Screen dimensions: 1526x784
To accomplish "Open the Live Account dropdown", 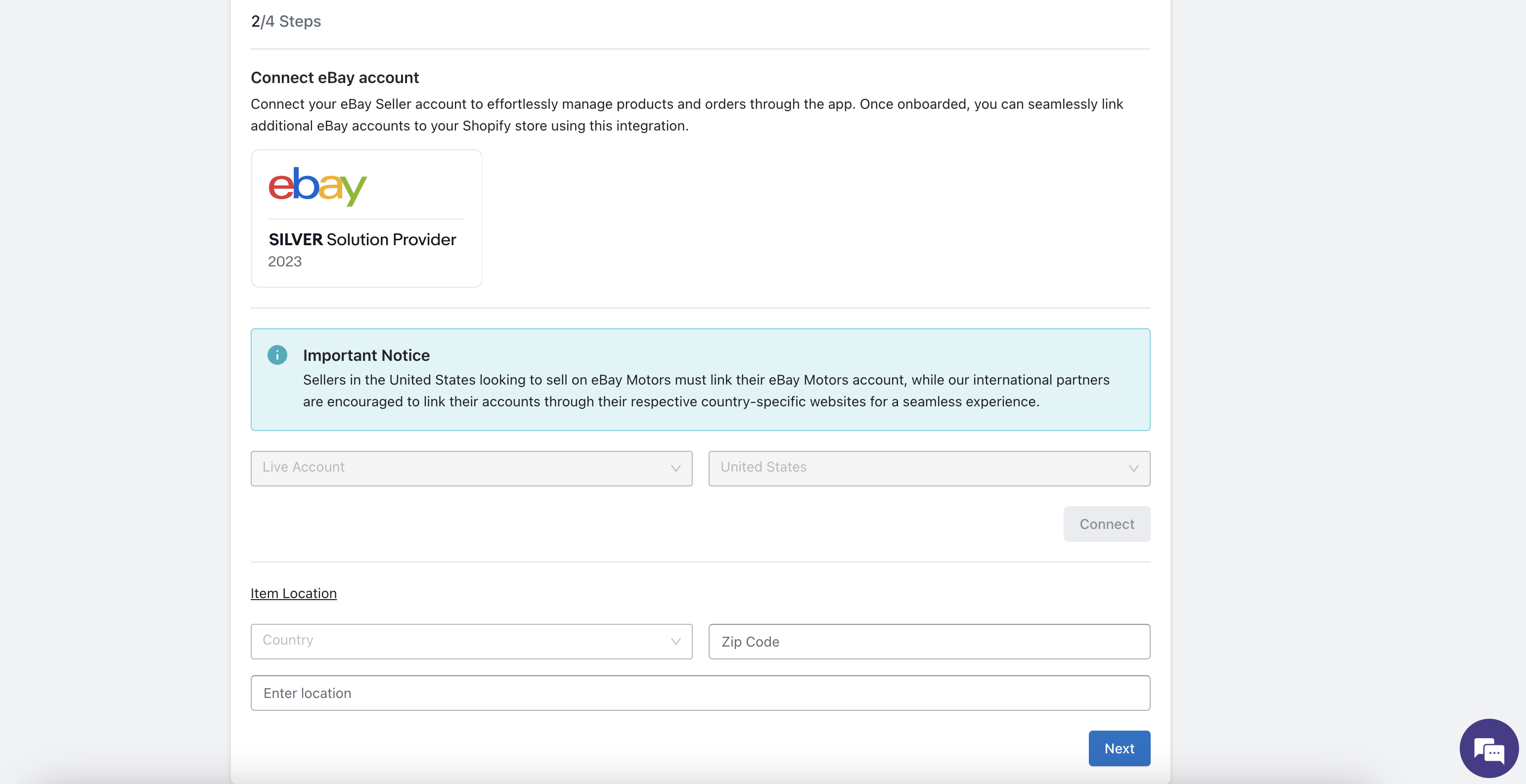I will (x=472, y=468).
